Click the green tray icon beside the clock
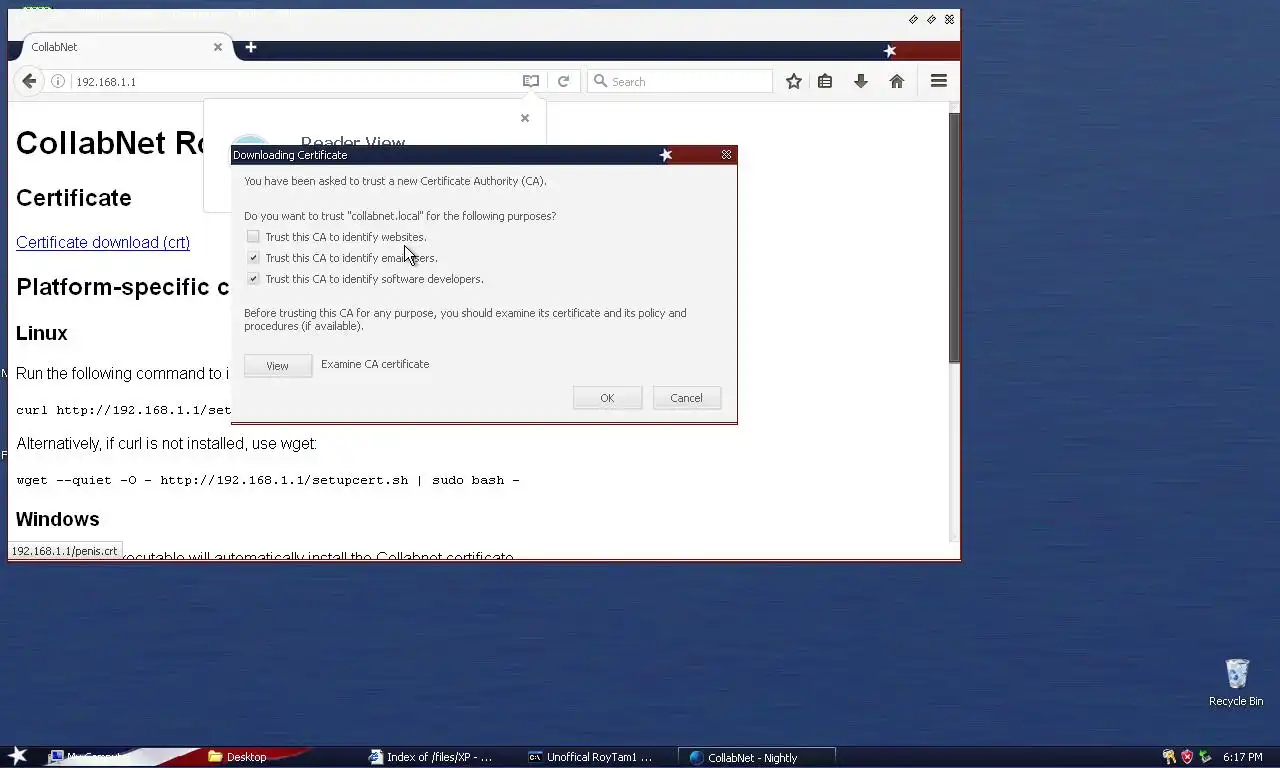Image resolution: width=1280 pixels, height=768 pixels. tap(1205, 757)
